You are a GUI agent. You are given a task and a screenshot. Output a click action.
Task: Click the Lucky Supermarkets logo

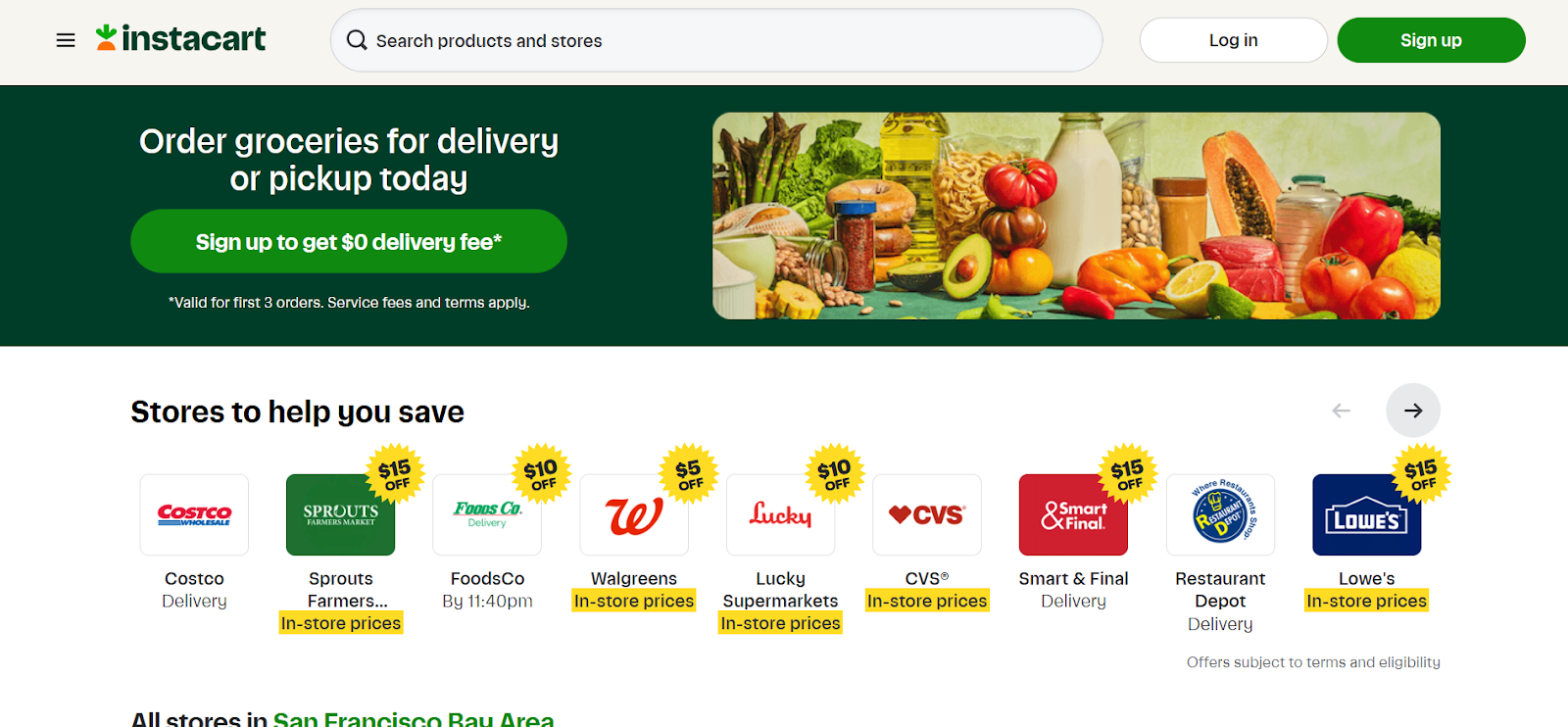(x=780, y=514)
